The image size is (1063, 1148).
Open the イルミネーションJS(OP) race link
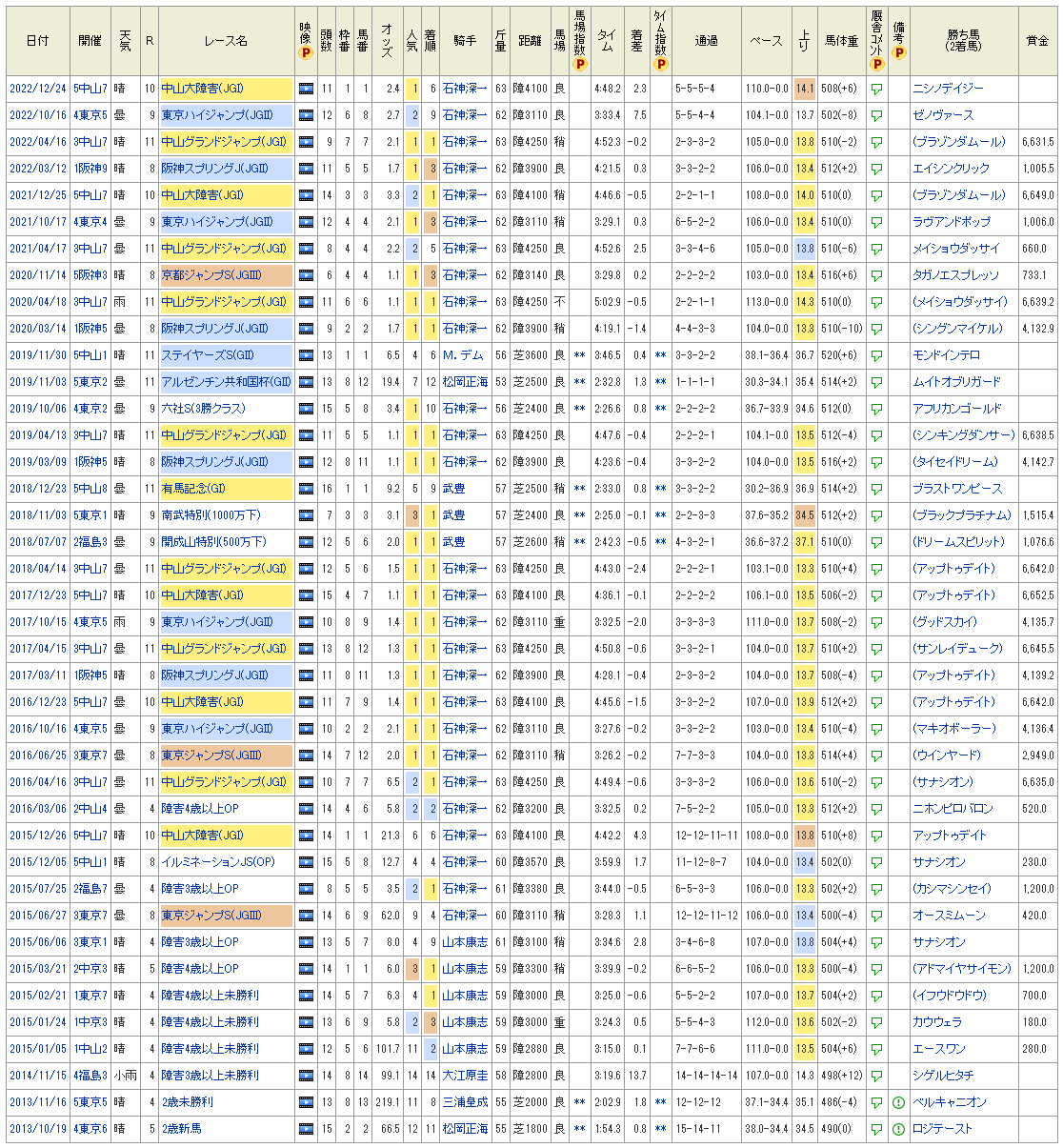tap(218, 862)
